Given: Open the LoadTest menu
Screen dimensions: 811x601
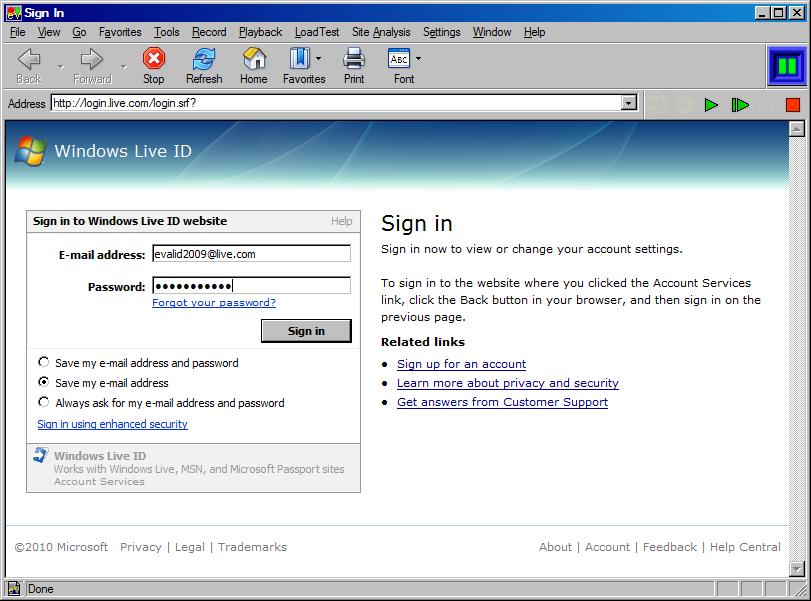Looking at the screenshot, I should pyautogui.click(x=317, y=32).
